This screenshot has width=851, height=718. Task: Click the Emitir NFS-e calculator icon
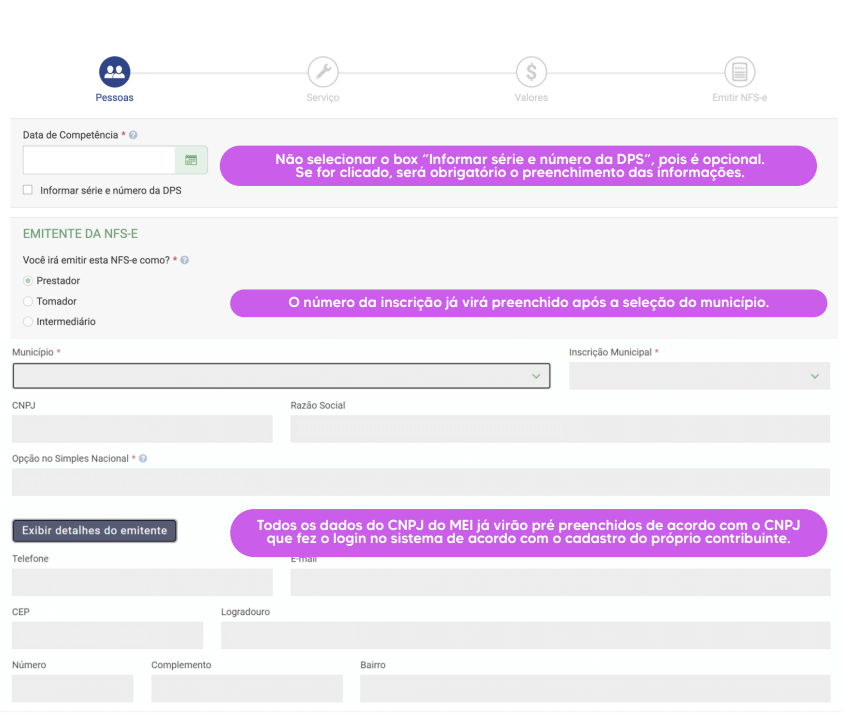pos(739,72)
